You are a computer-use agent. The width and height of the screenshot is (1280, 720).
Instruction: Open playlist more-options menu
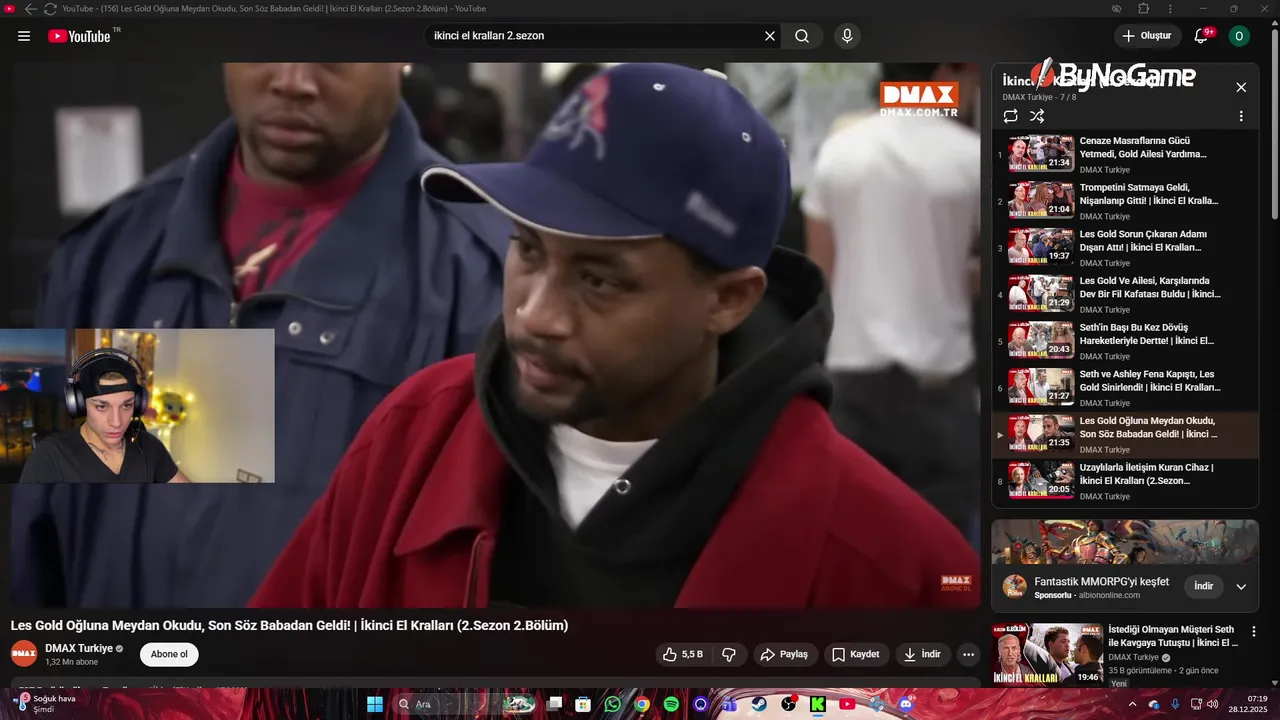click(x=1241, y=116)
